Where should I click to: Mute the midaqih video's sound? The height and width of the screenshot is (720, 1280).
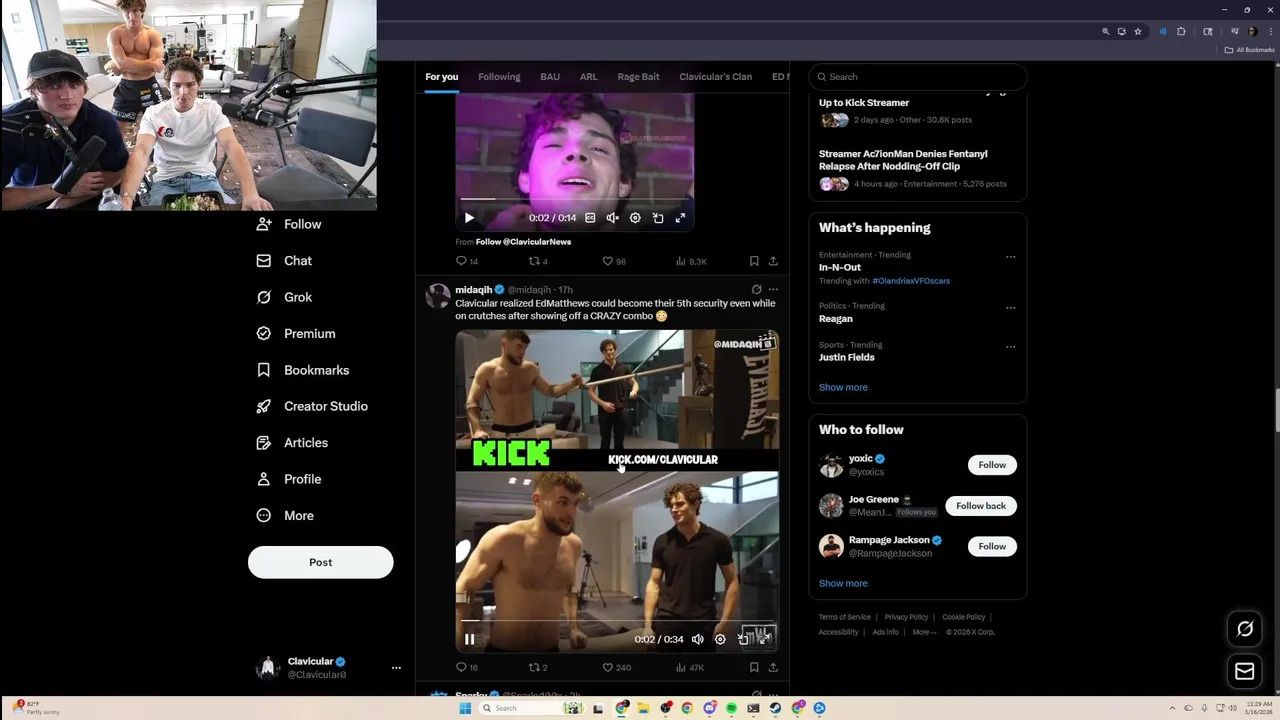(697, 639)
